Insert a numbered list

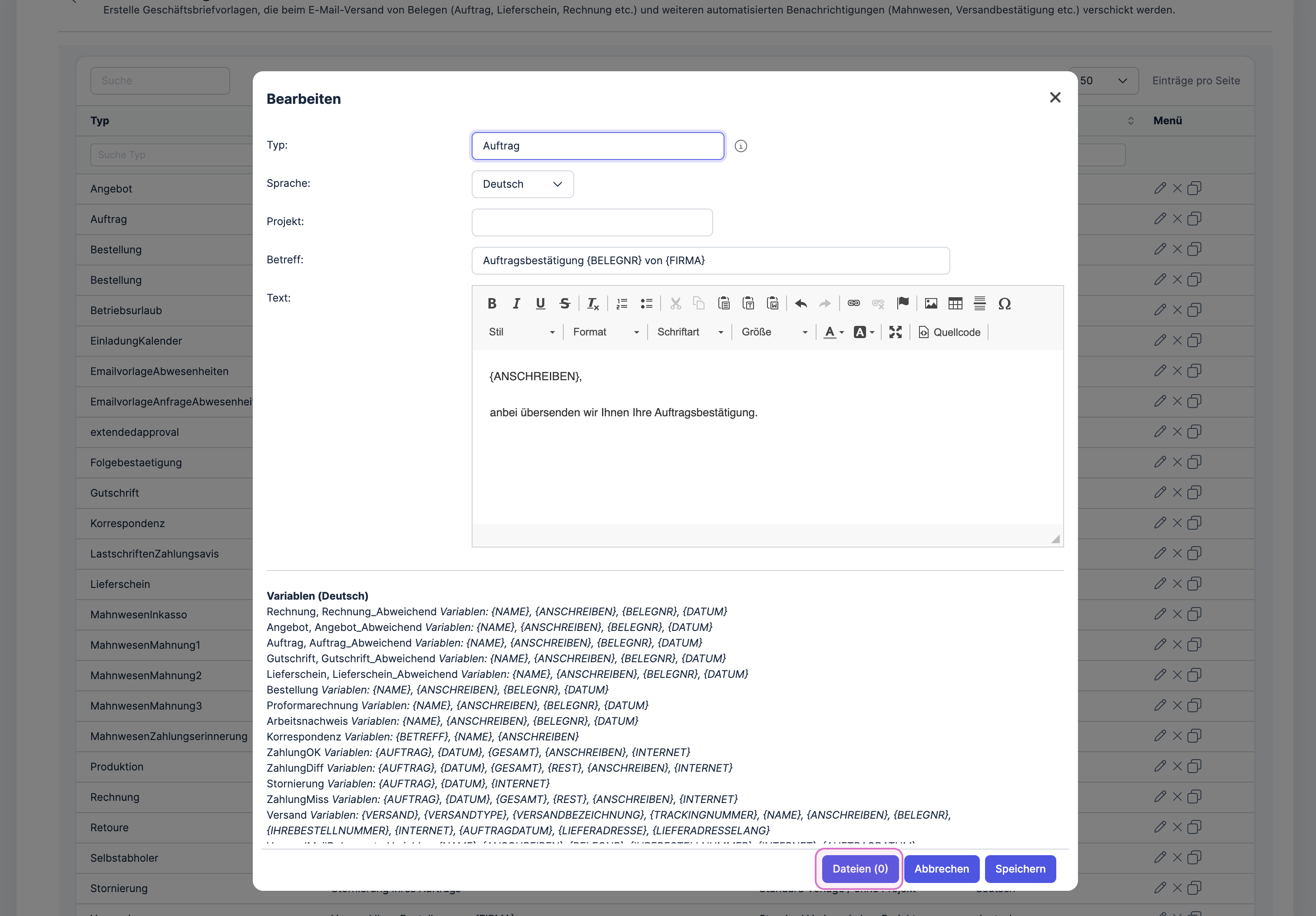[622, 303]
